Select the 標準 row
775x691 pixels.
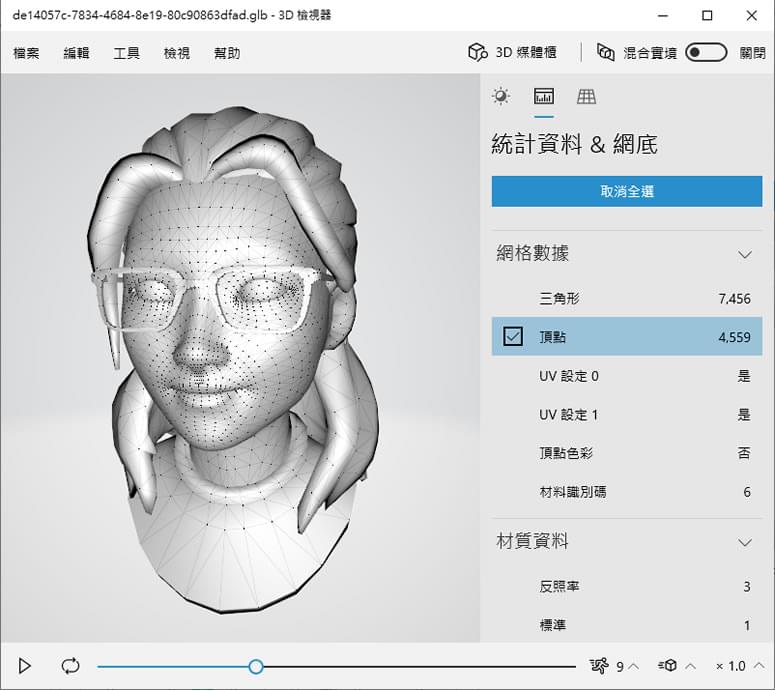tap(627, 625)
